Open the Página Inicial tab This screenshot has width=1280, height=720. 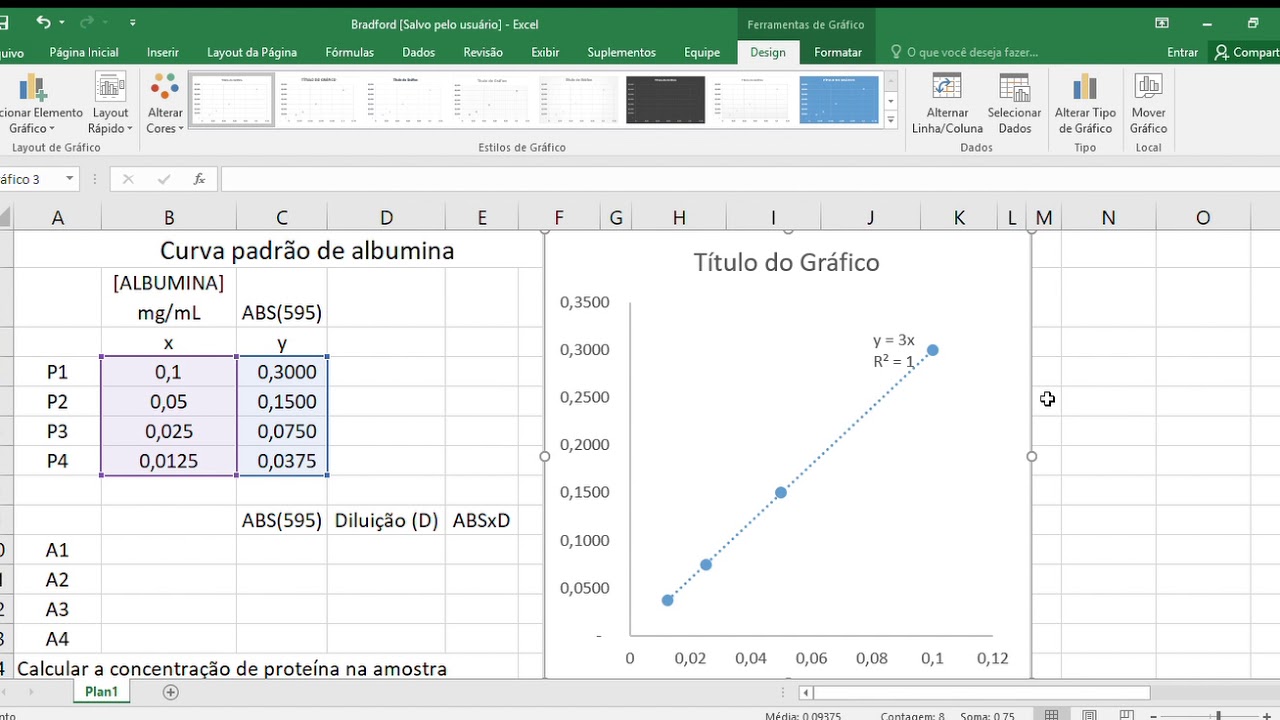coord(84,52)
